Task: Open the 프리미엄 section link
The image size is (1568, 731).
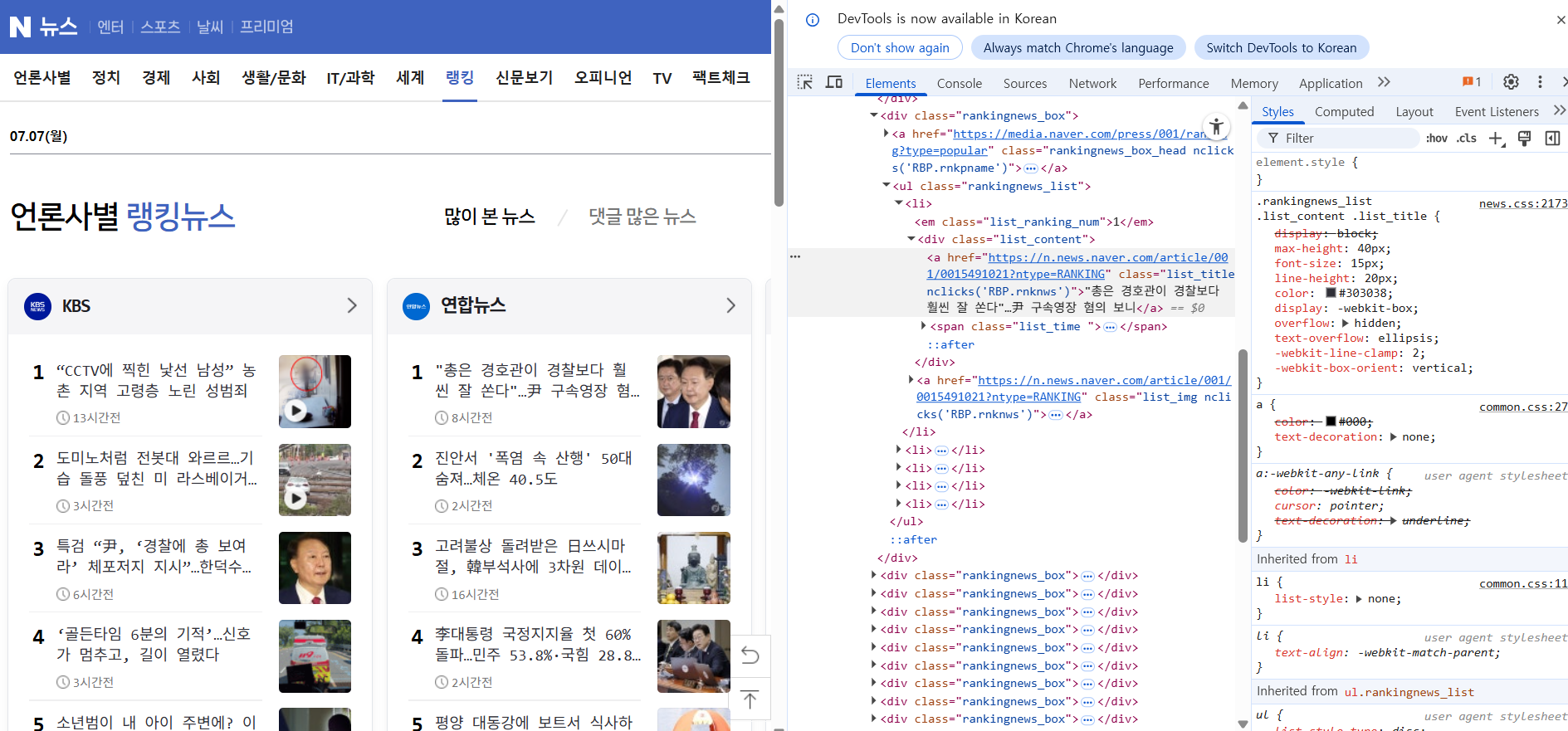Action: tap(266, 27)
